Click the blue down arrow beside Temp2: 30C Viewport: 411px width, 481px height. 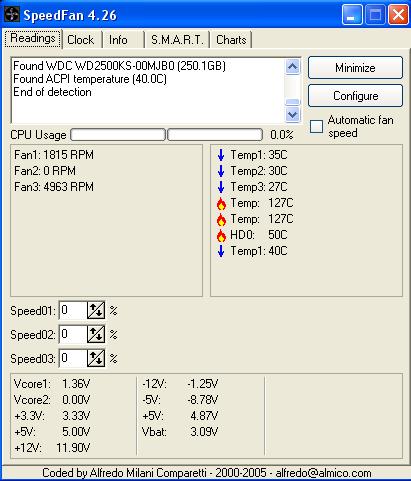221,171
